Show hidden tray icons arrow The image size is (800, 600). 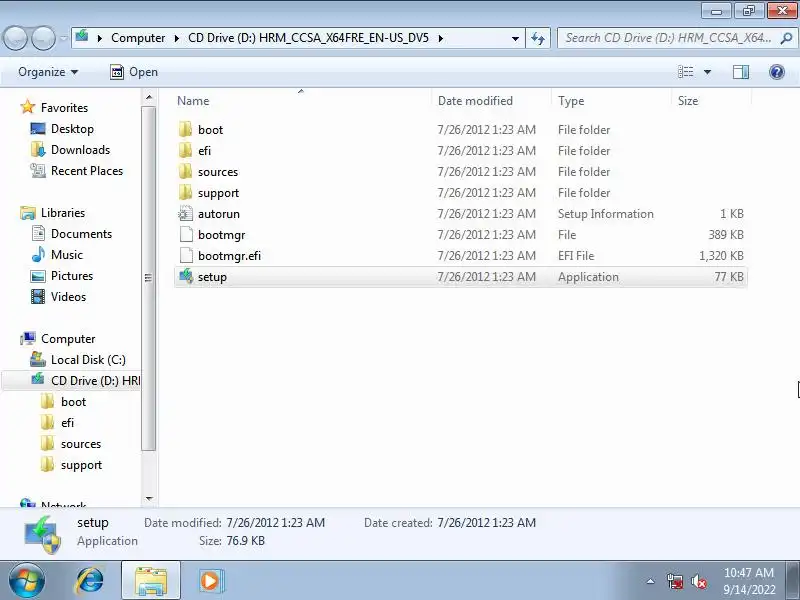tap(651, 581)
